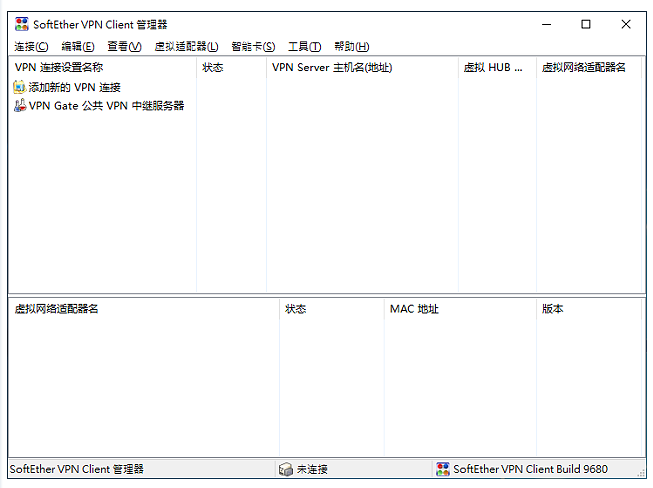The height and width of the screenshot is (488, 653).
Task: Click 未连接 status bar text
Action: pos(312,469)
